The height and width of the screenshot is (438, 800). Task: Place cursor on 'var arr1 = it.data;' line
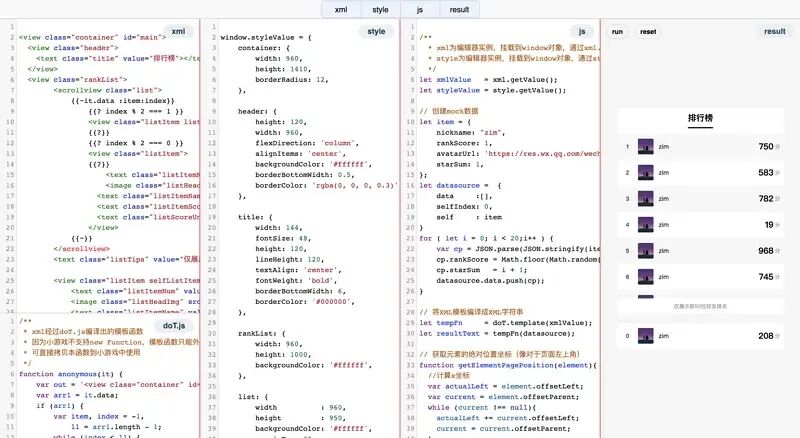77,395
